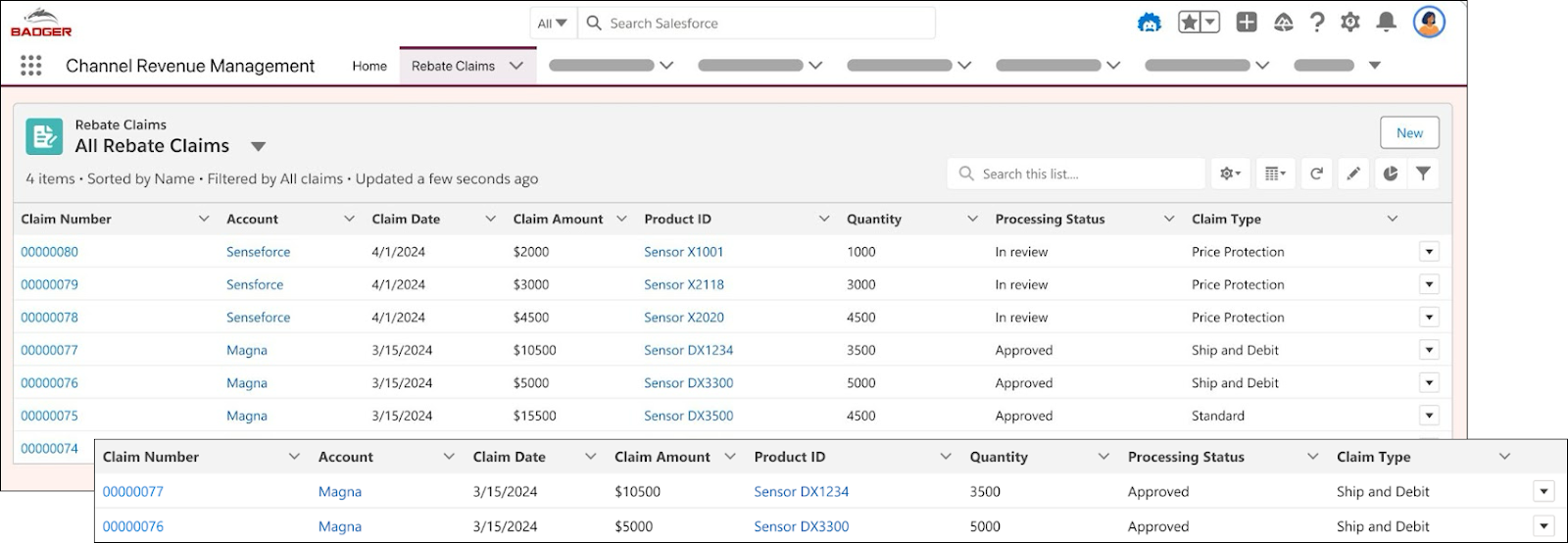
Task: Click the Einstein assistant icon
Action: tap(1149, 23)
